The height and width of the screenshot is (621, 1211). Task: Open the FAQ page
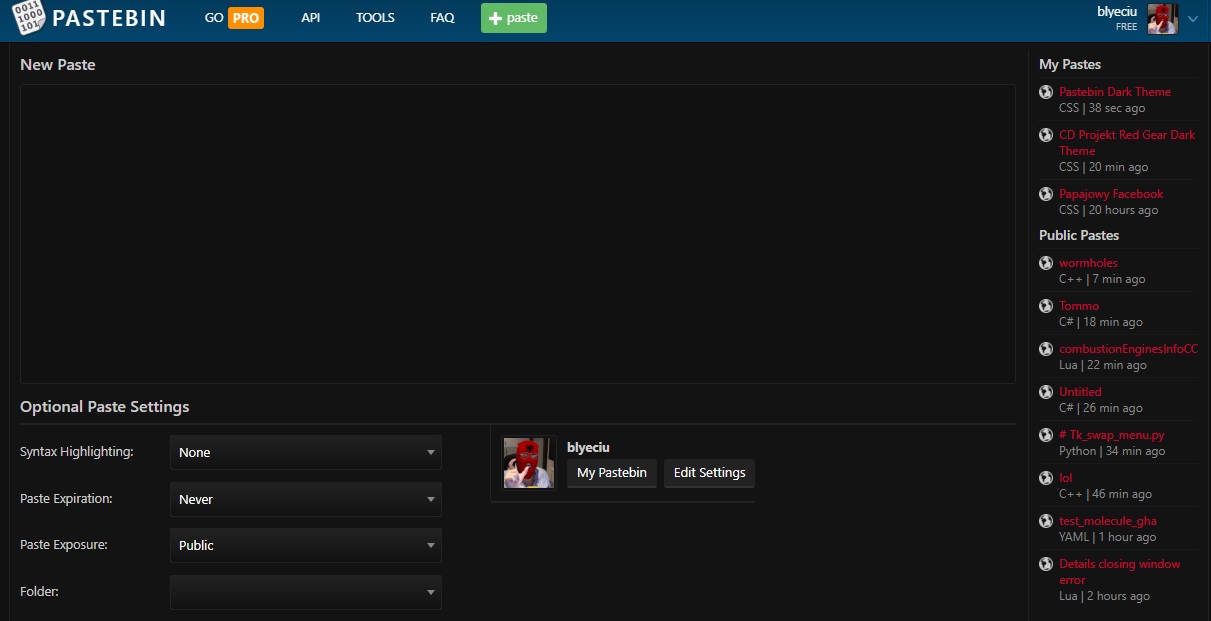pos(442,18)
